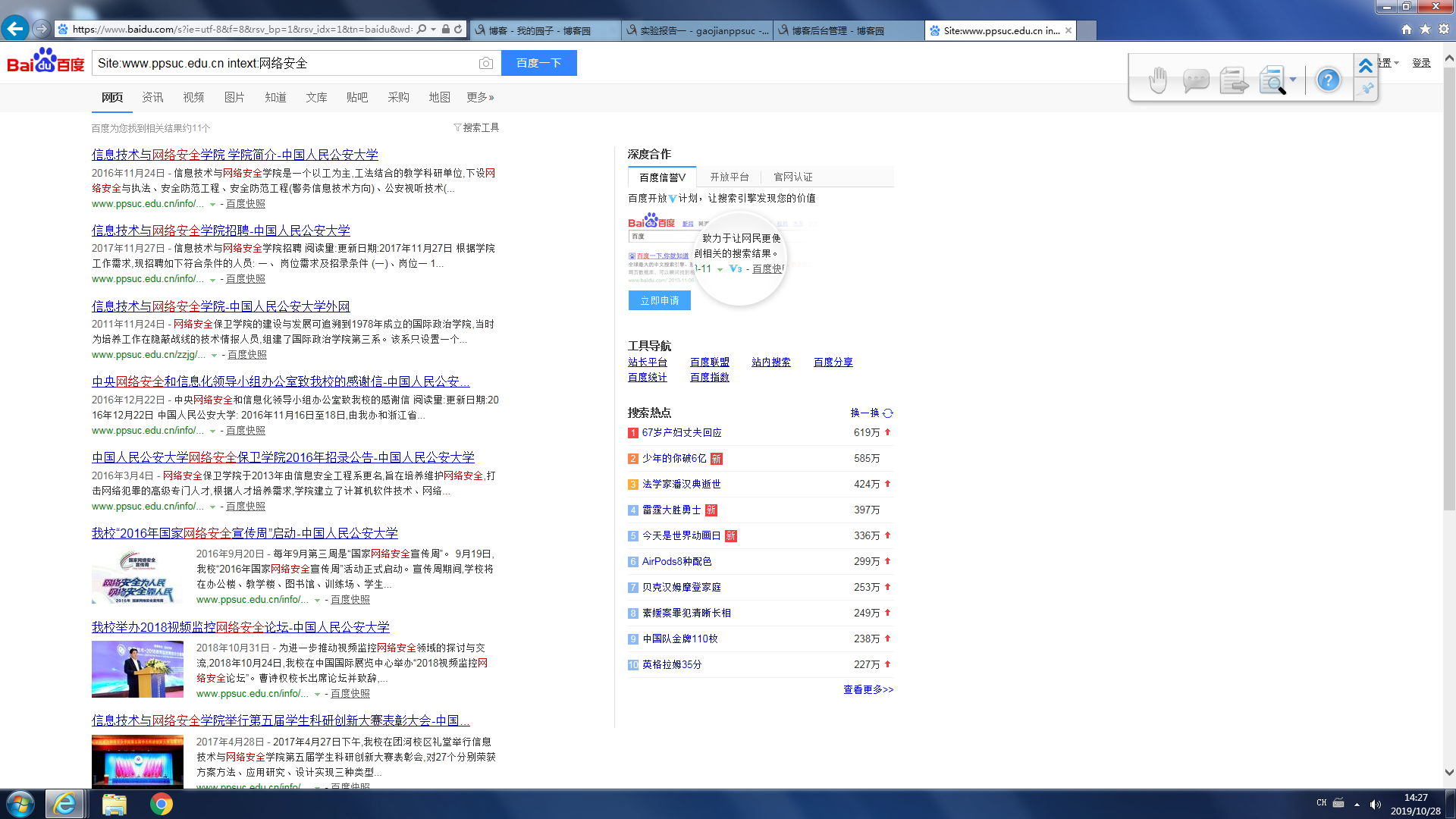Toggle the pin on floating toolbar
This screenshot has width=1456, height=819.
1367,89
